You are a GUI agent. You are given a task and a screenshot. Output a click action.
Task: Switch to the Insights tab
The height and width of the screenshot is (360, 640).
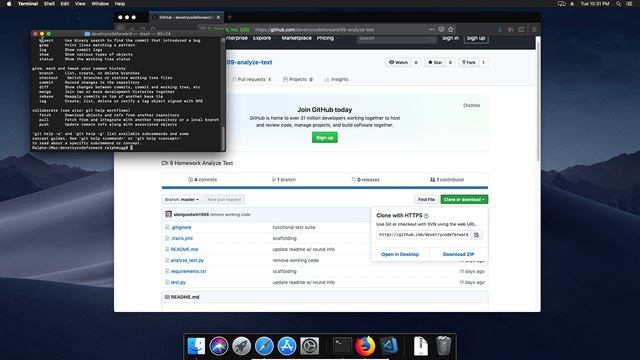[x=336, y=79]
